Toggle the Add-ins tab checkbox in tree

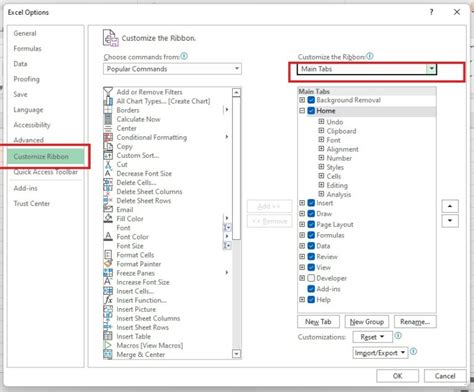click(x=311, y=289)
